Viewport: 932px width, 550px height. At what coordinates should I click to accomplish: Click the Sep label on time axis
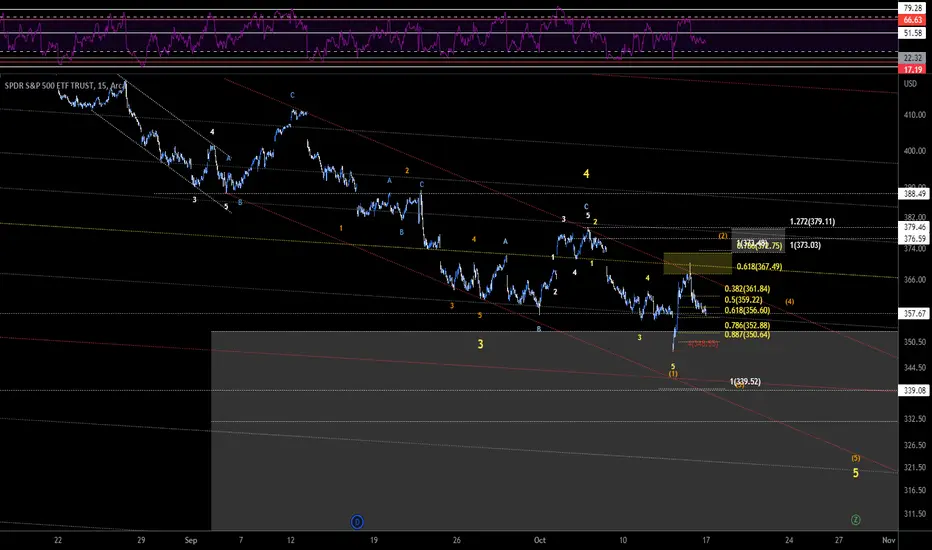pyautogui.click(x=191, y=540)
